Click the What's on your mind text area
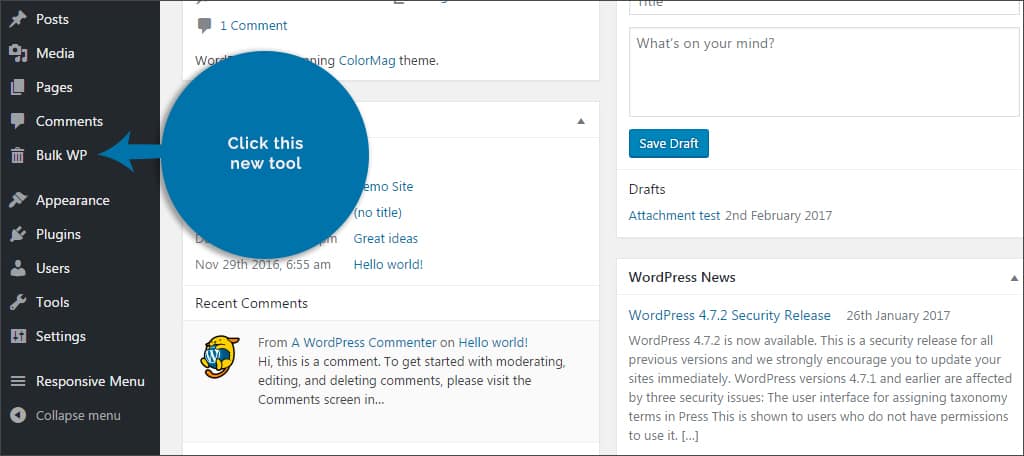This screenshot has height=456, width=1024. (x=824, y=72)
